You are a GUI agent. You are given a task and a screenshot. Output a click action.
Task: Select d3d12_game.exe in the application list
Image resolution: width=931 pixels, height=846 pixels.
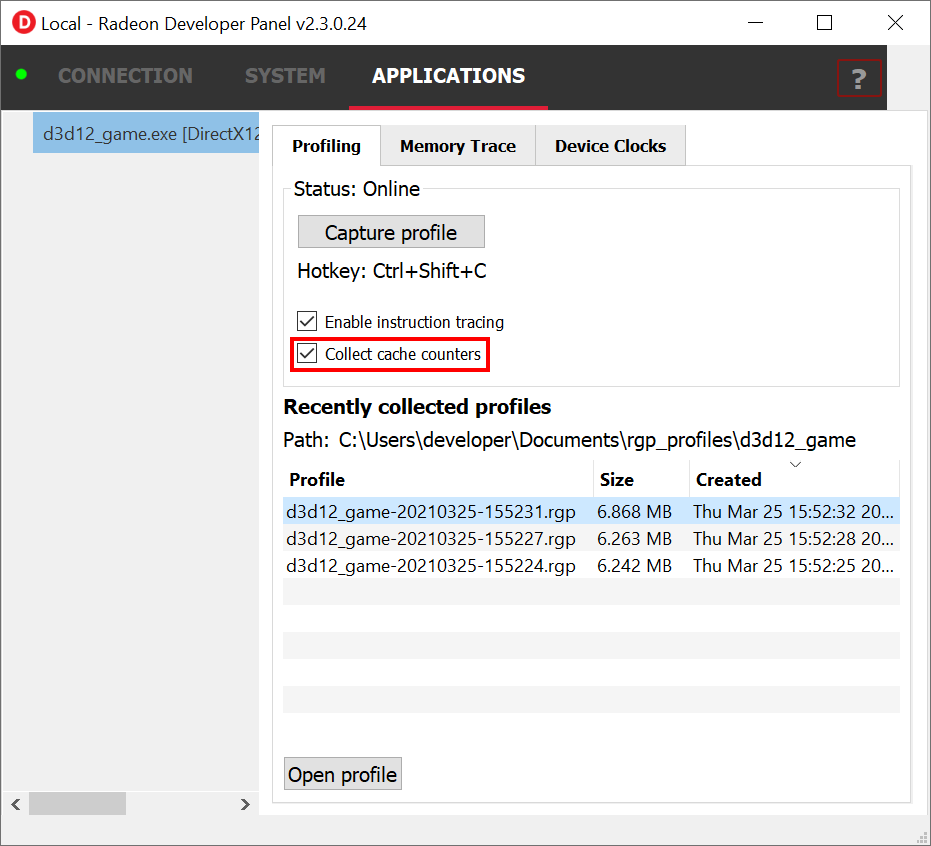click(148, 133)
